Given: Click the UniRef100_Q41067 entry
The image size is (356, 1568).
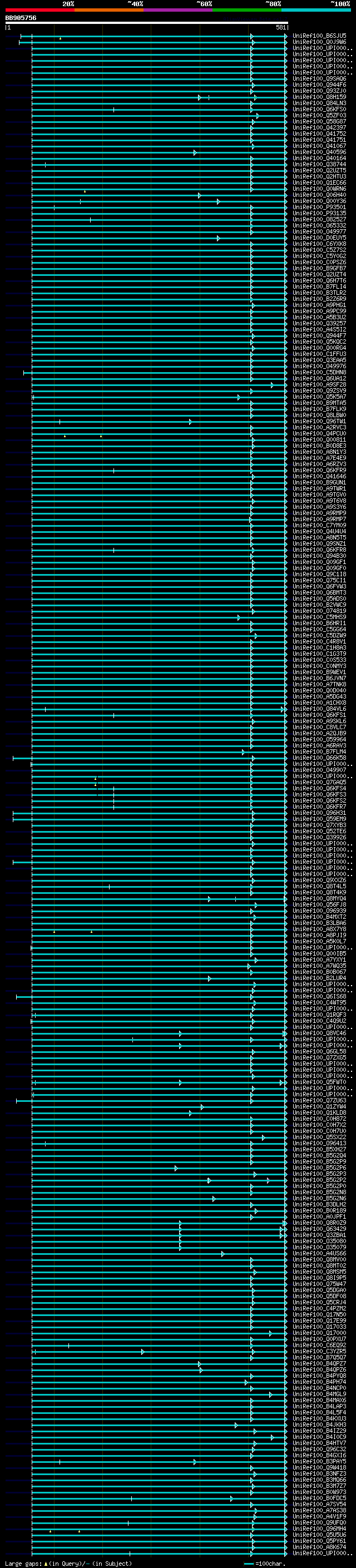Looking at the screenshot, I should [319, 146].
